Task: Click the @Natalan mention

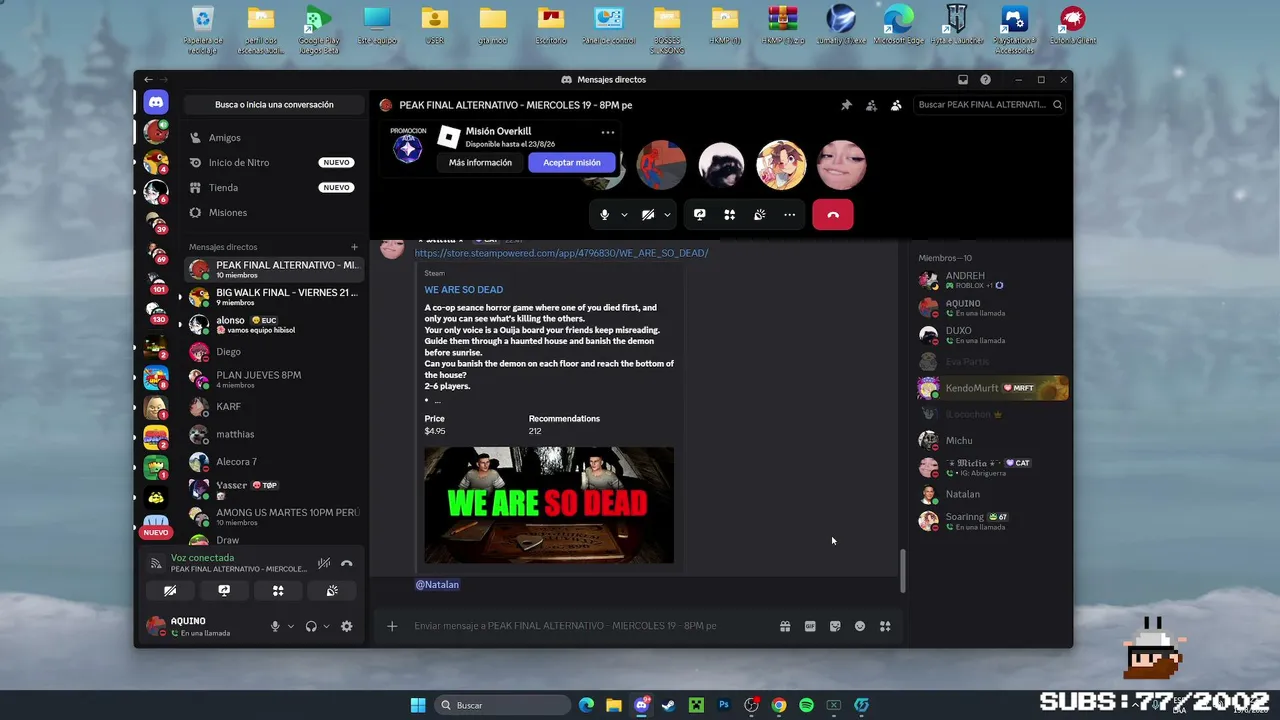Action: pyautogui.click(x=437, y=584)
